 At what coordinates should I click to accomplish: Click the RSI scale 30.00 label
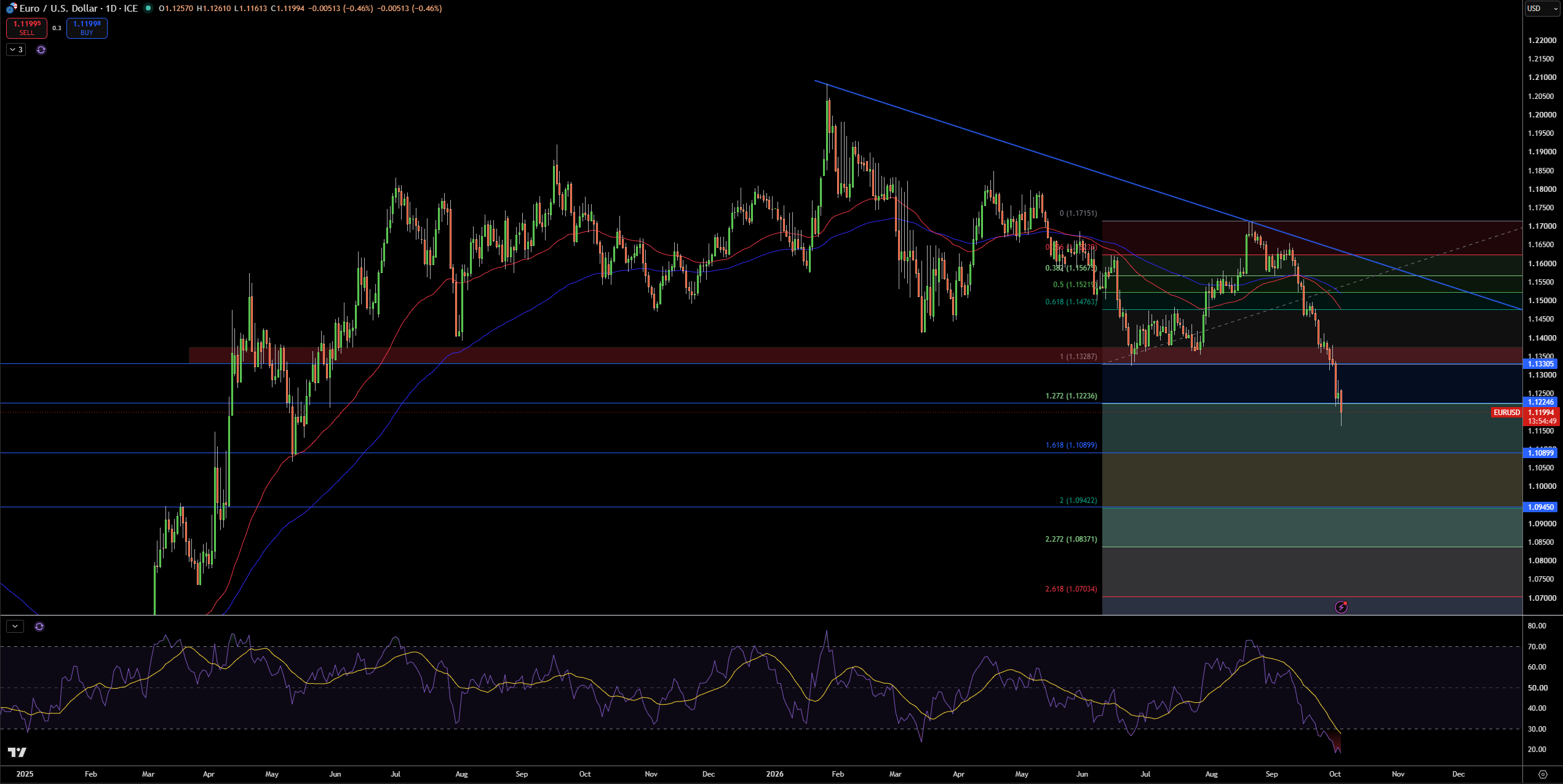pos(1537,729)
